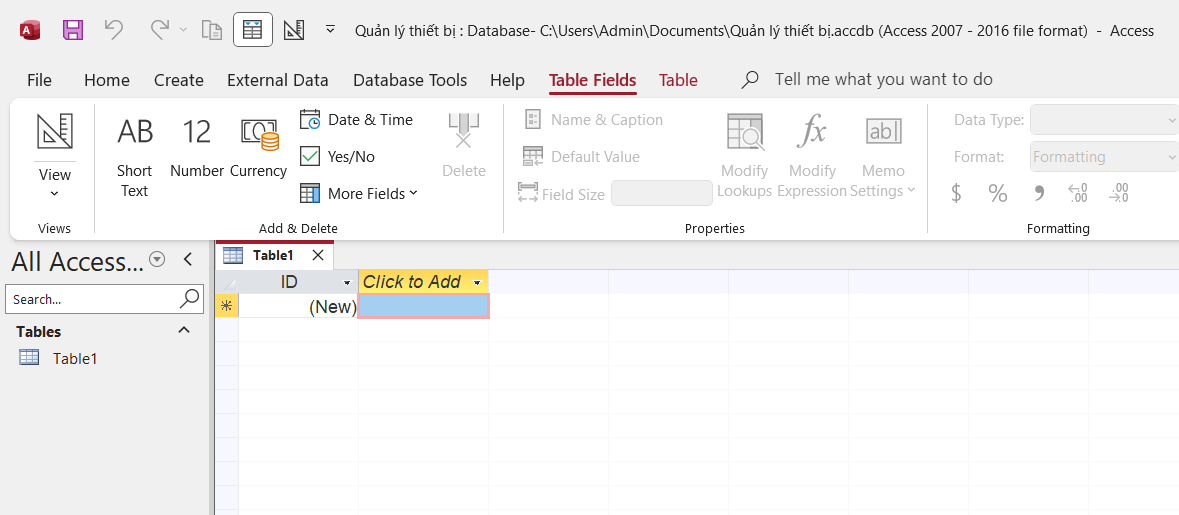
Task: Add a Short Text field
Action: tap(135, 158)
